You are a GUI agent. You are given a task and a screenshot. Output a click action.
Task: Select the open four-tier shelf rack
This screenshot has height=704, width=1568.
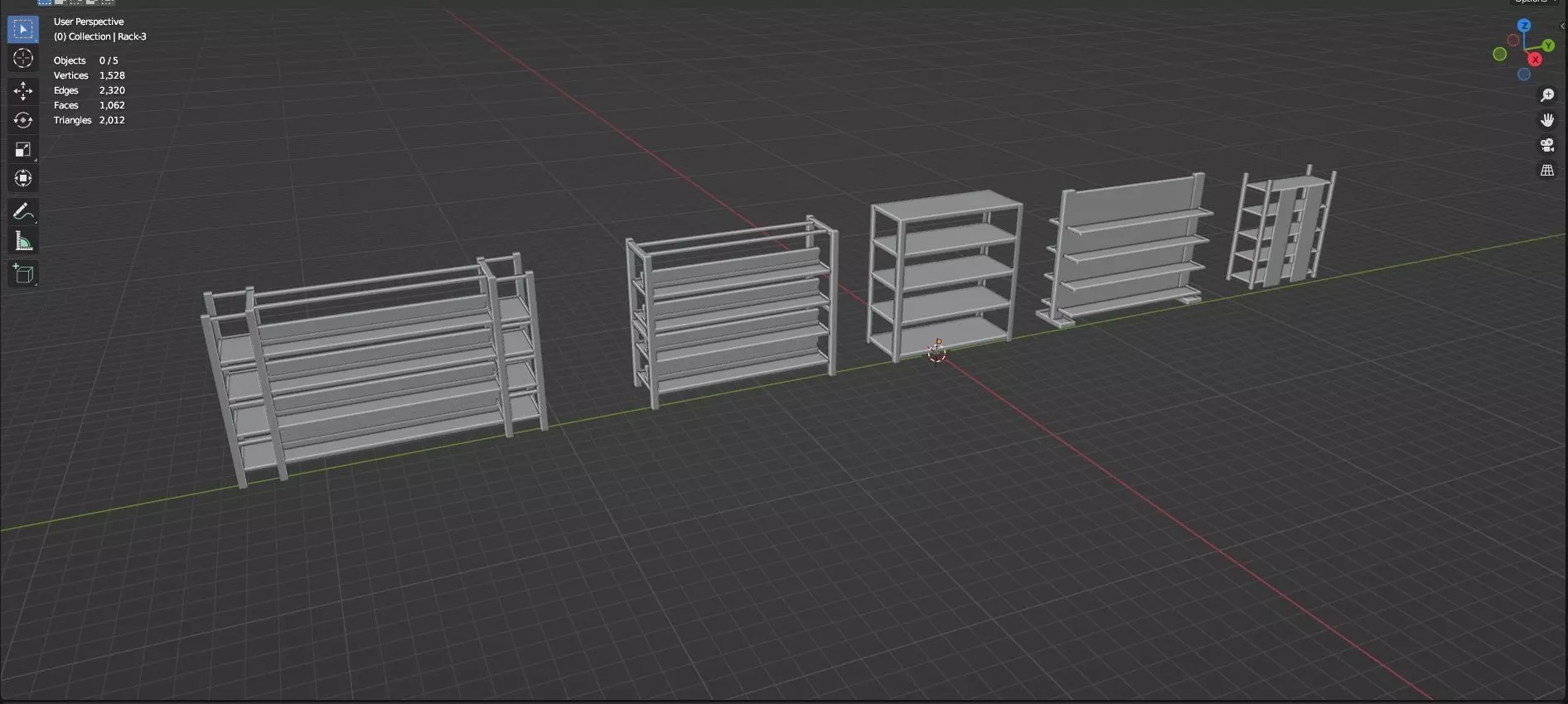(945, 275)
